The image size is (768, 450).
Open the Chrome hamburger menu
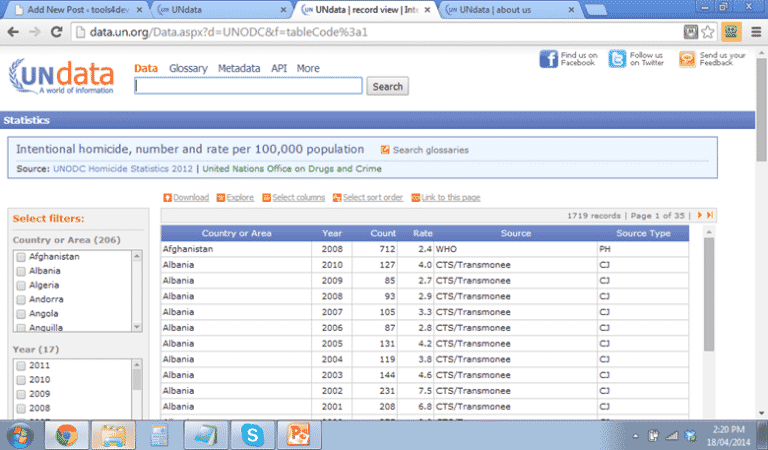click(755, 31)
